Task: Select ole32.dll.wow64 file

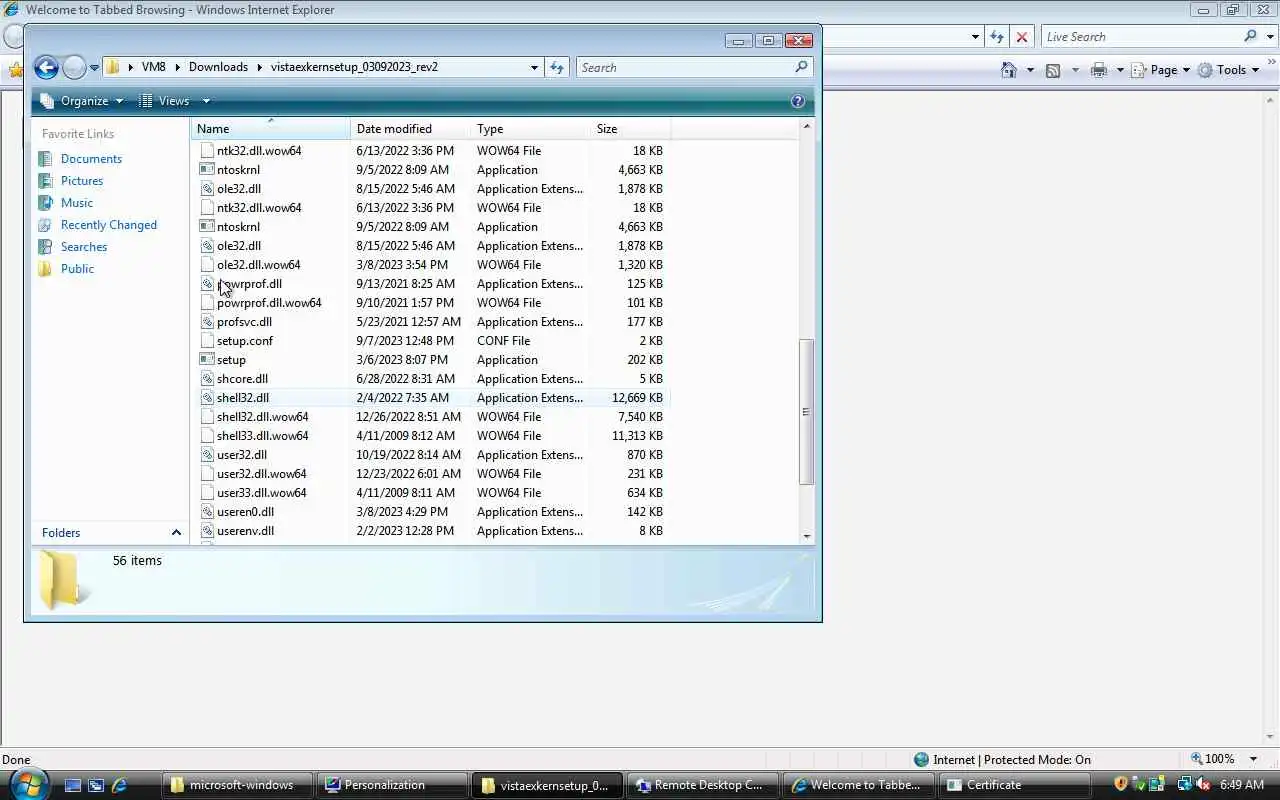Action: (258, 265)
